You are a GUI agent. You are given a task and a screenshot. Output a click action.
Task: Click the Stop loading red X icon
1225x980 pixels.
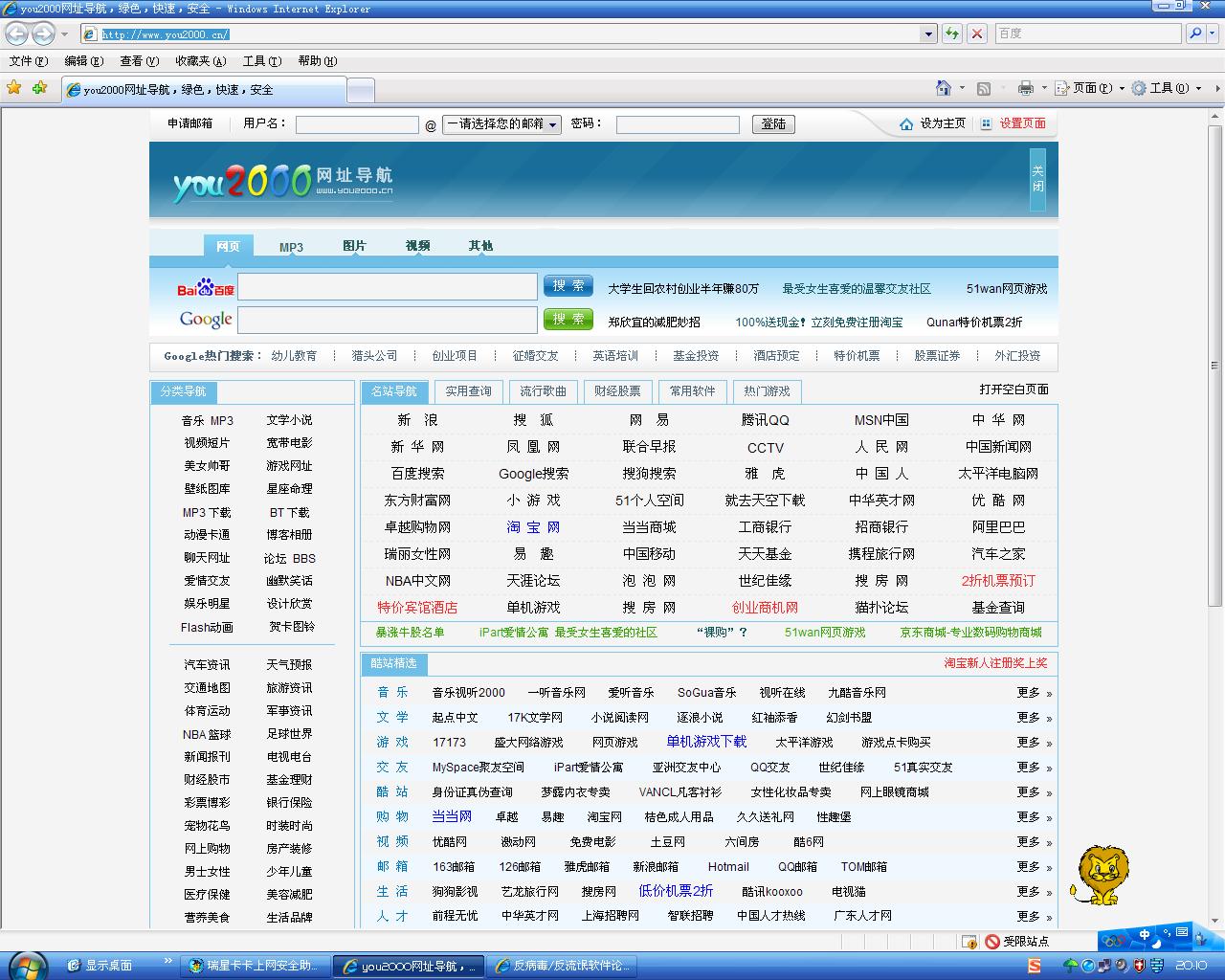976,34
